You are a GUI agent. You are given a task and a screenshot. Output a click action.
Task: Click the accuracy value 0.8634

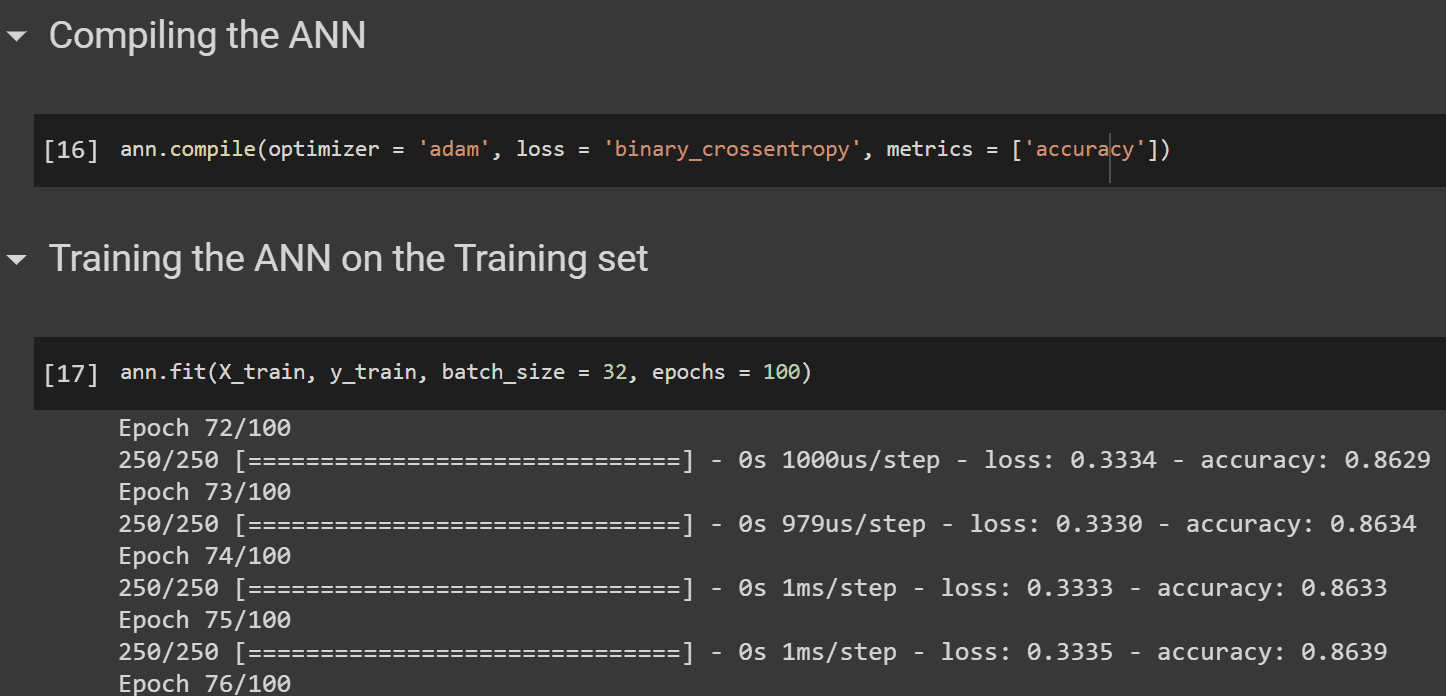(1372, 524)
